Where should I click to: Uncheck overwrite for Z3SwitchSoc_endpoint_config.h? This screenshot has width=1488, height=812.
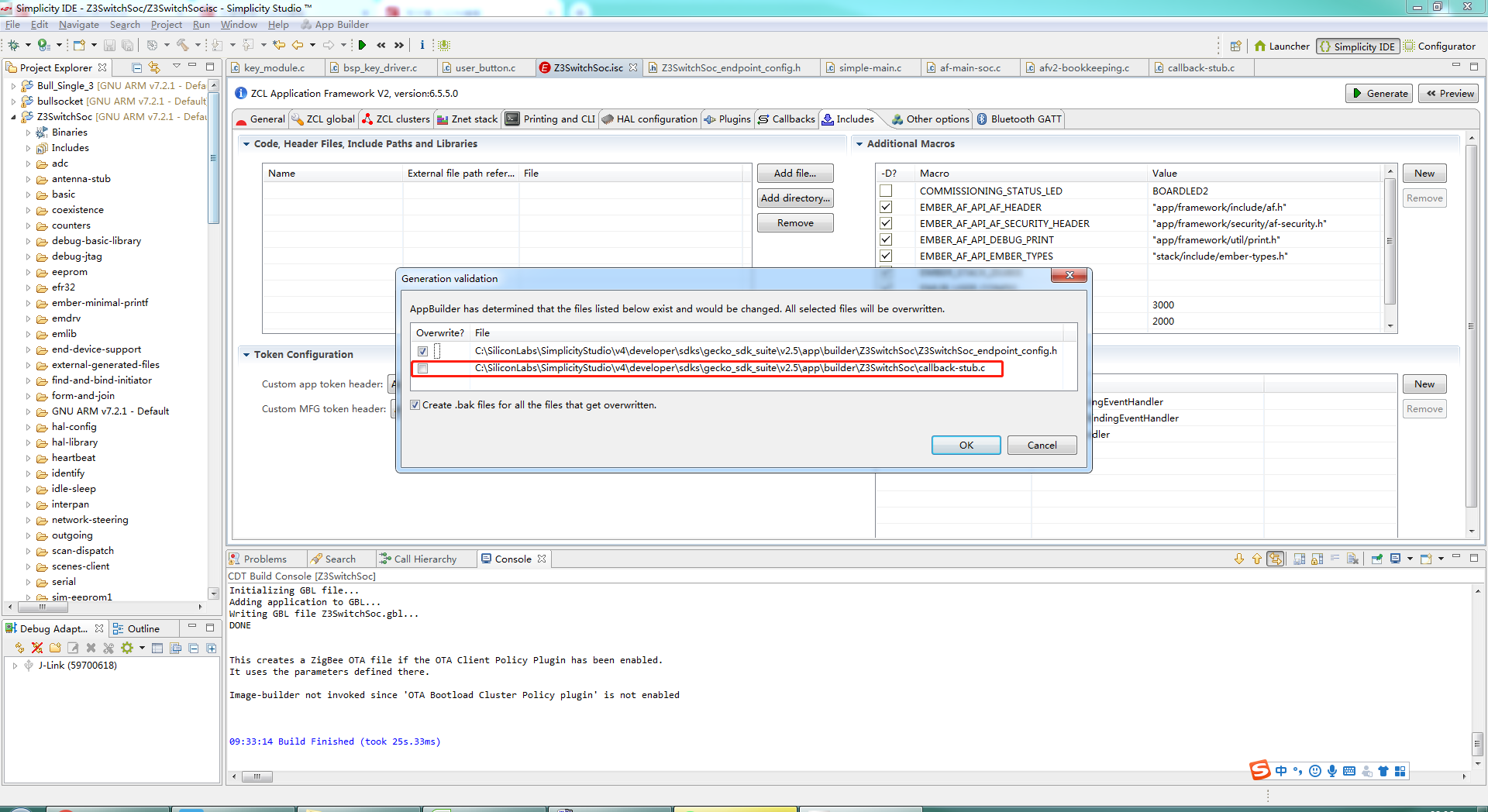click(x=422, y=351)
